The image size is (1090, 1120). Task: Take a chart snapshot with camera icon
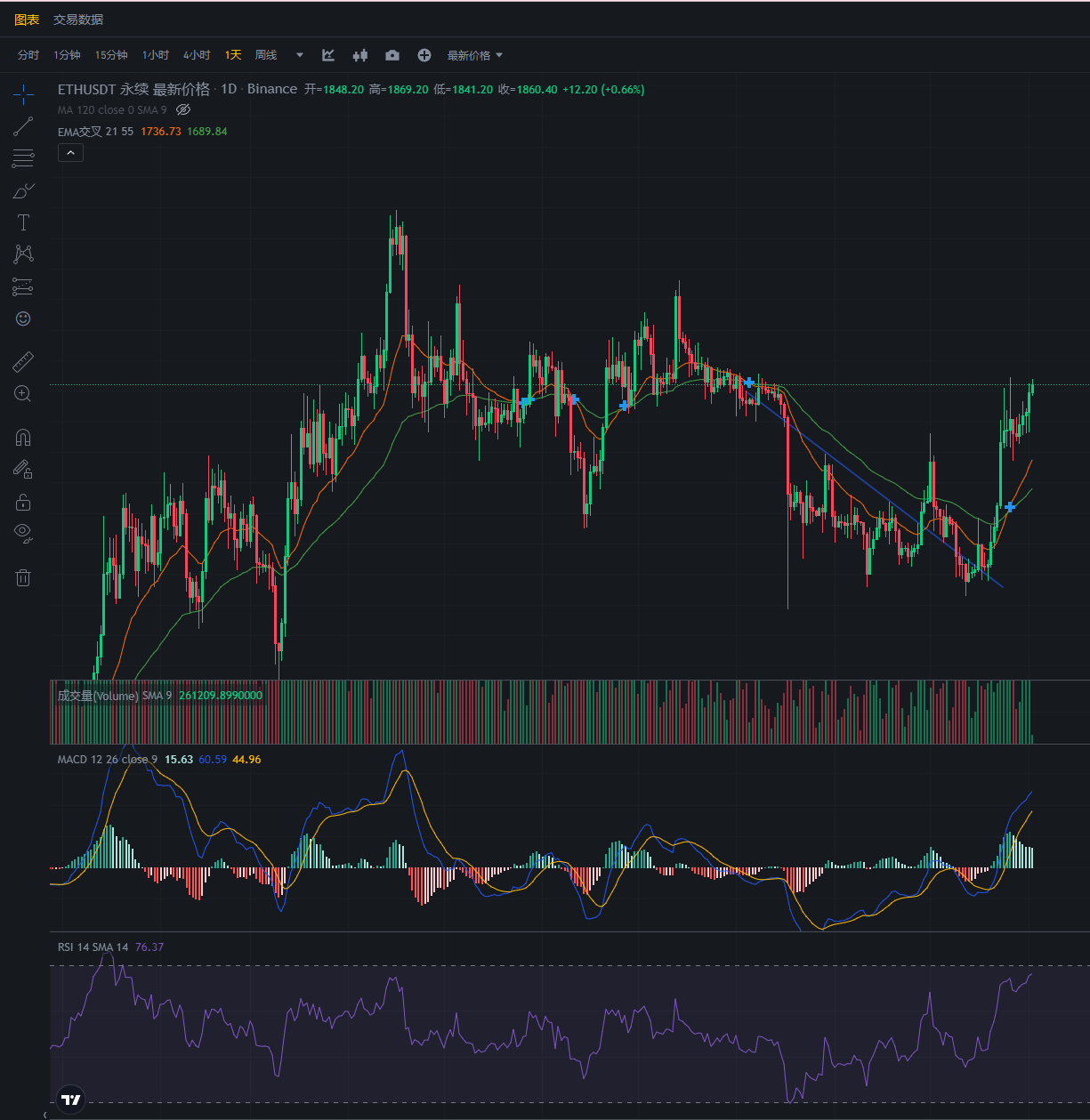[x=392, y=55]
